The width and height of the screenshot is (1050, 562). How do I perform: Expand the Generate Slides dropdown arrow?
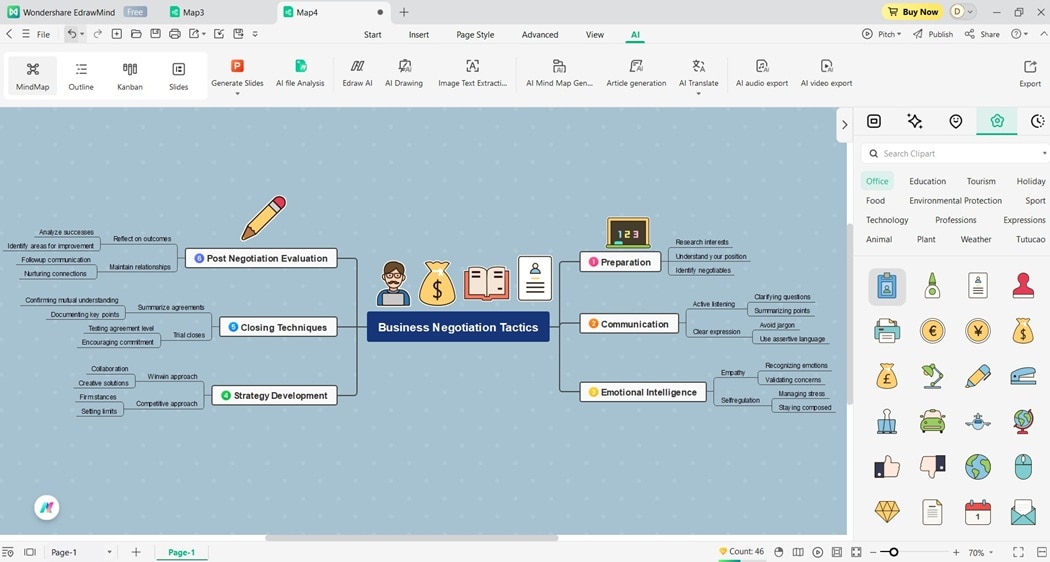[x=237, y=94]
